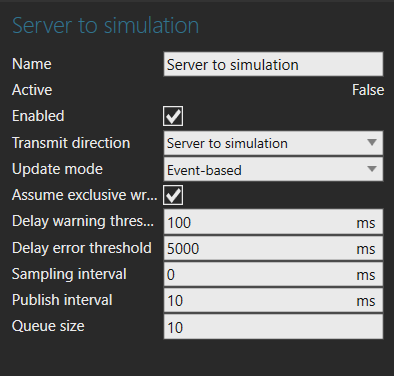Click the 'Delay error threshold' label
Screen dimensions: 394x376
82,248
